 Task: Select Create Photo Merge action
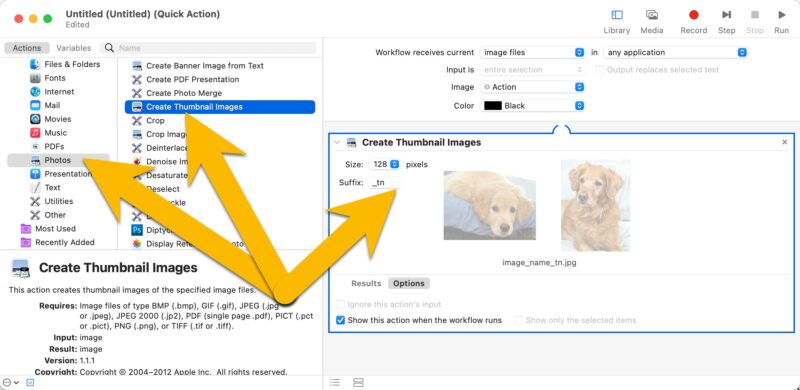tap(184, 93)
